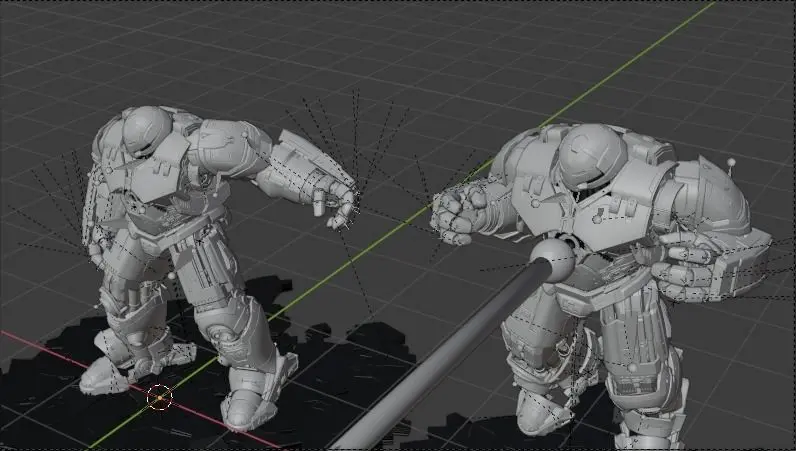Select the right robot's helmet

pyautogui.click(x=592, y=157)
